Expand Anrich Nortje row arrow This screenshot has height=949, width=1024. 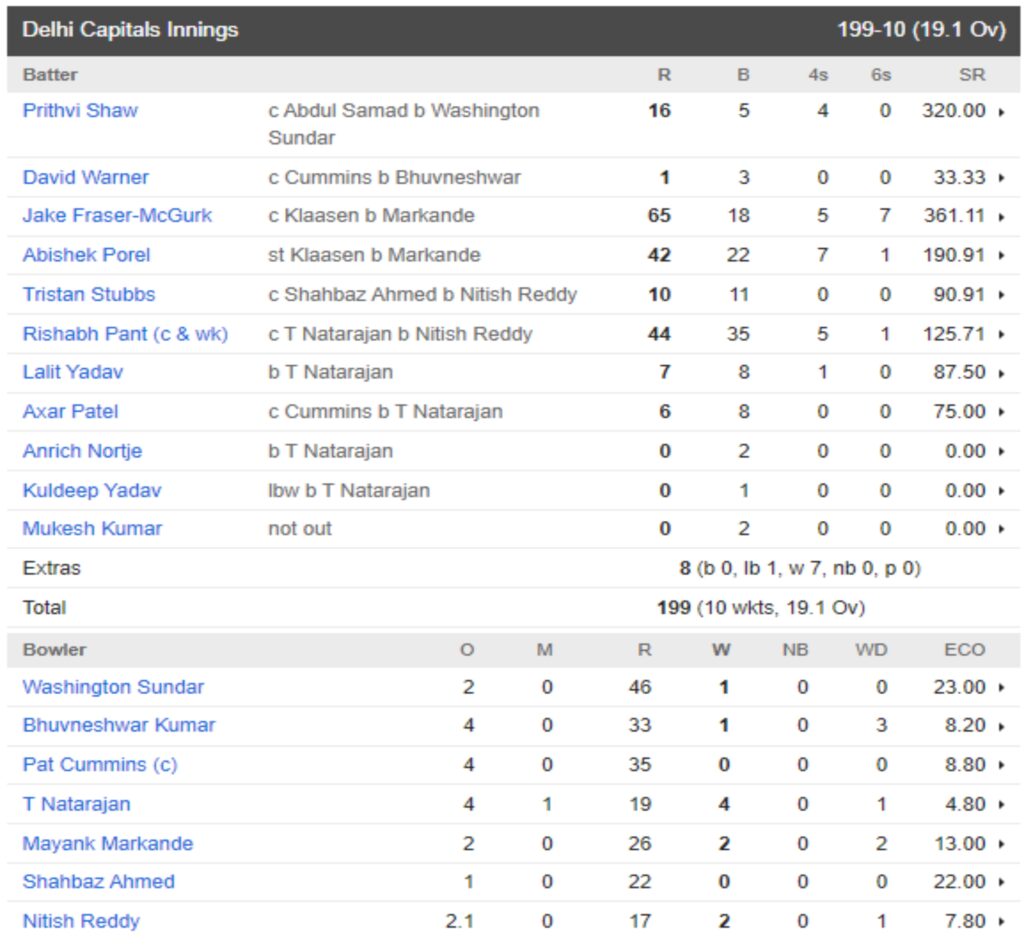[x=1002, y=452]
